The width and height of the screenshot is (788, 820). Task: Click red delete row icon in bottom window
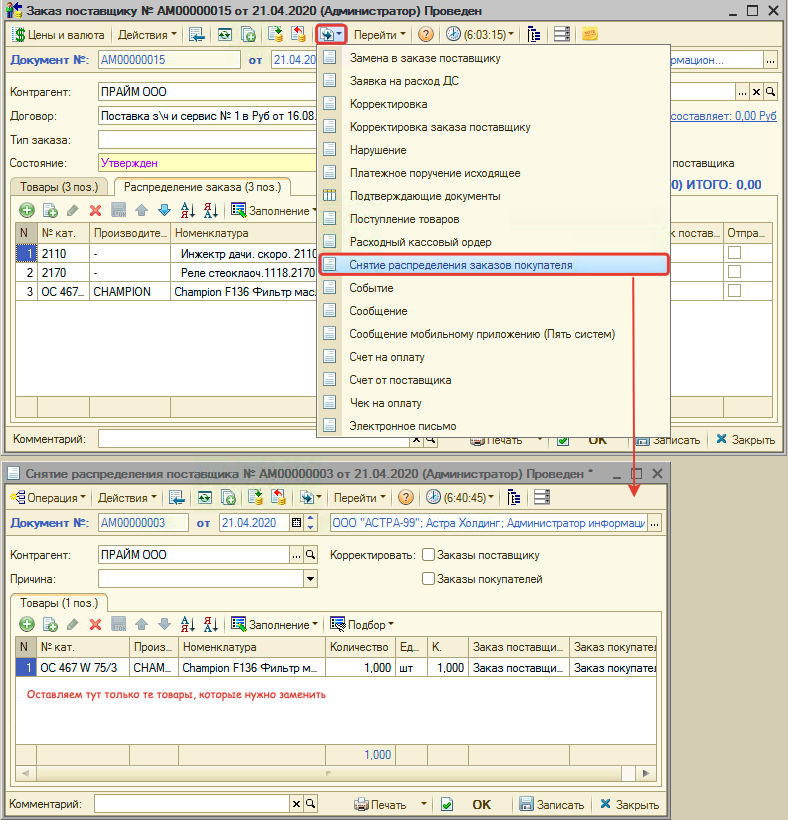click(x=96, y=624)
